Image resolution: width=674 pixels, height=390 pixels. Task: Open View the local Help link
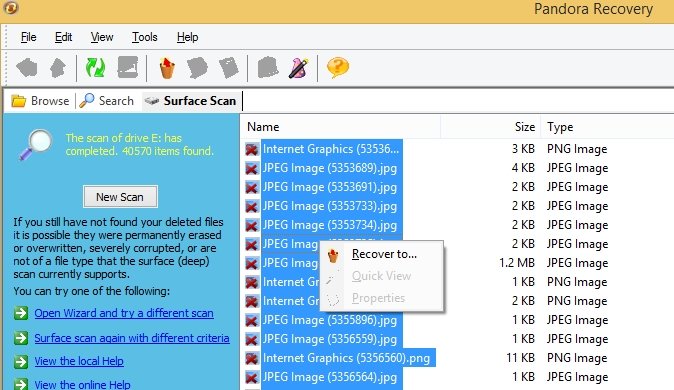[79, 361]
